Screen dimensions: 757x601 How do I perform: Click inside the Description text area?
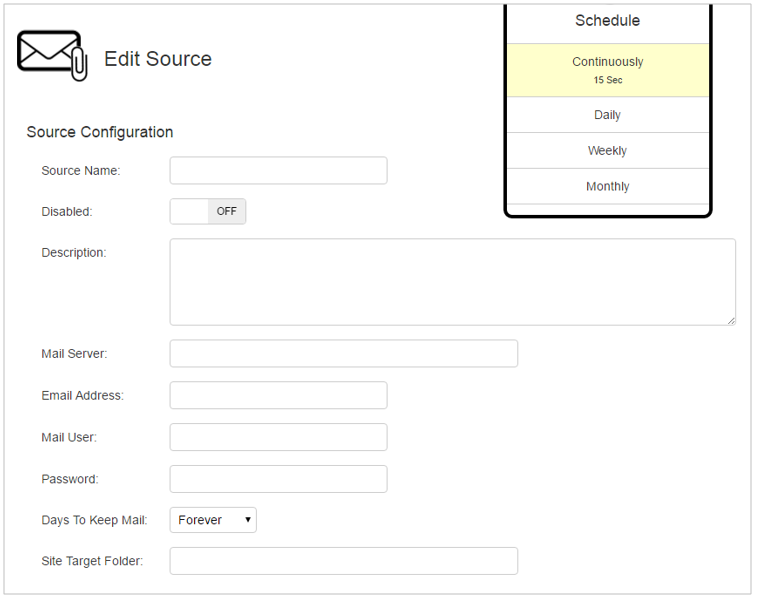coord(453,282)
